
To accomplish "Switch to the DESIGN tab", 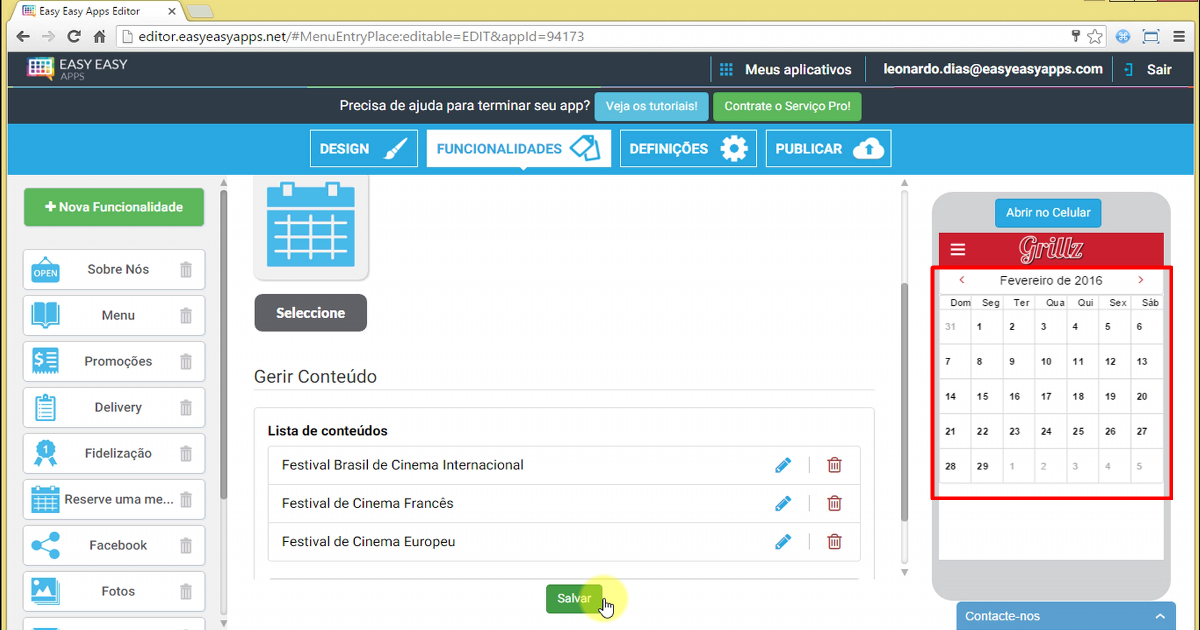I will click(x=363, y=149).
